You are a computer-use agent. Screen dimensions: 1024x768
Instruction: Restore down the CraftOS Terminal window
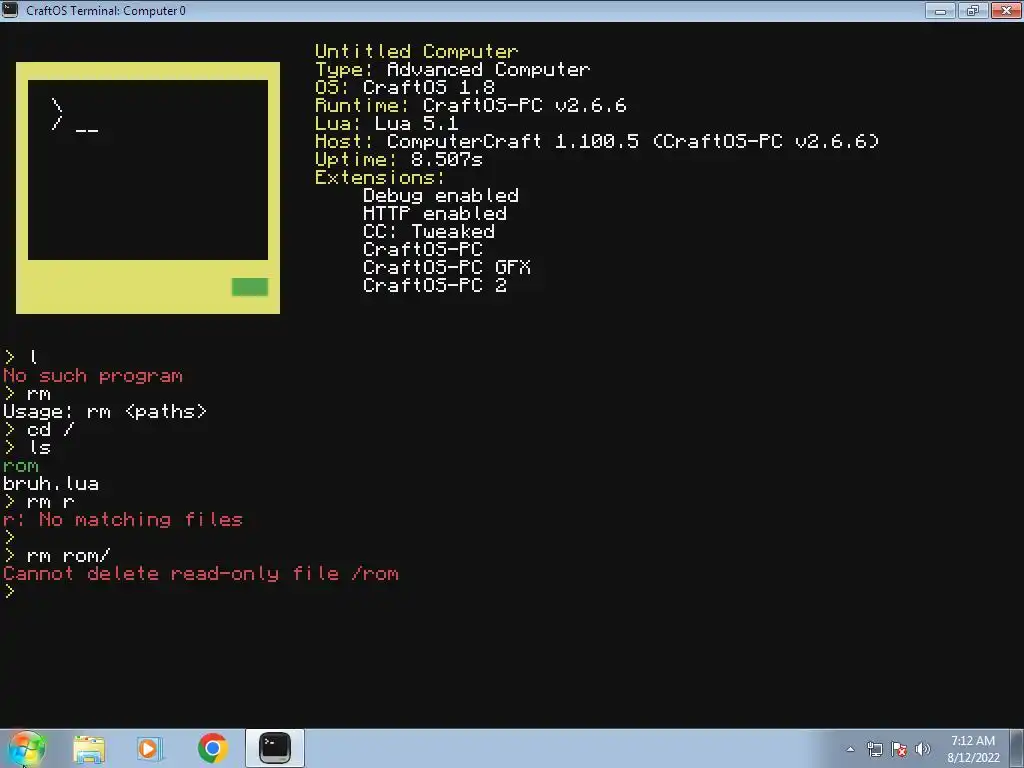click(973, 10)
